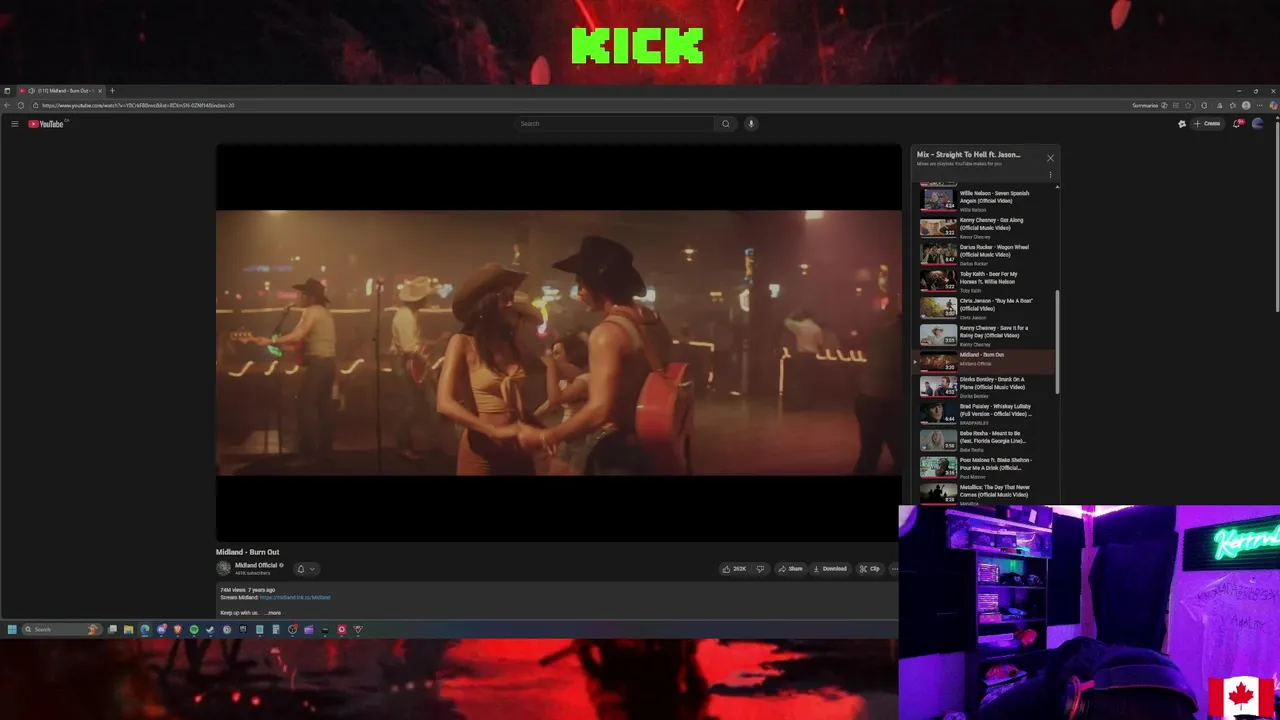The width and height of the screenshot is (1280, 720).
Task: Open Brave browser from the taskbar
Action: click(178, 630)
